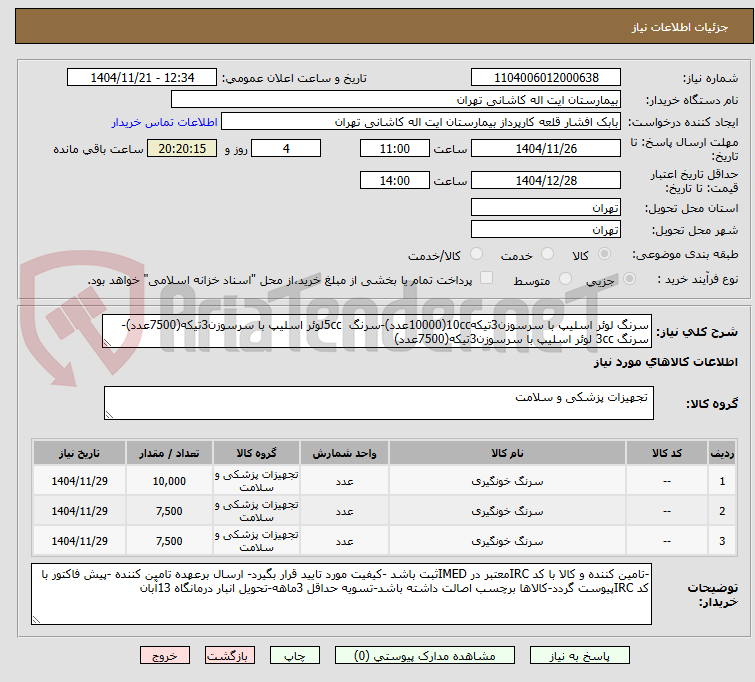Click need date 1404/11/29 in row 1
755x682 pixels.
[79, 481]
